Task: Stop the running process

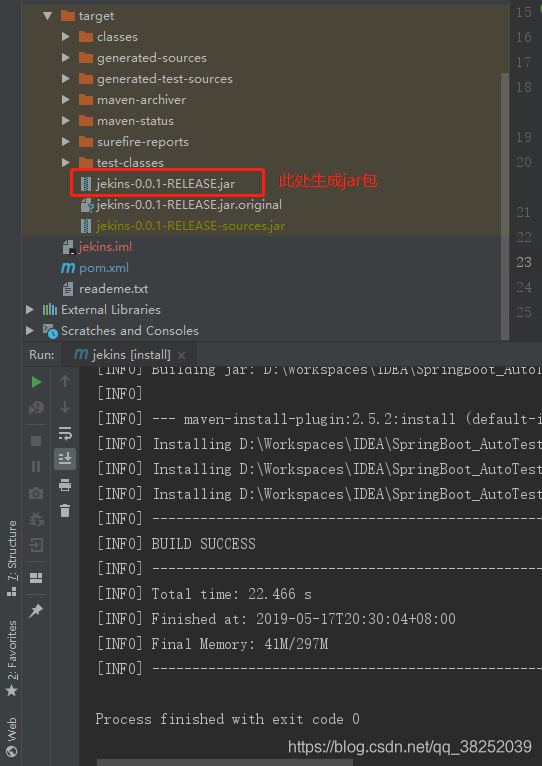Action: 36,441
